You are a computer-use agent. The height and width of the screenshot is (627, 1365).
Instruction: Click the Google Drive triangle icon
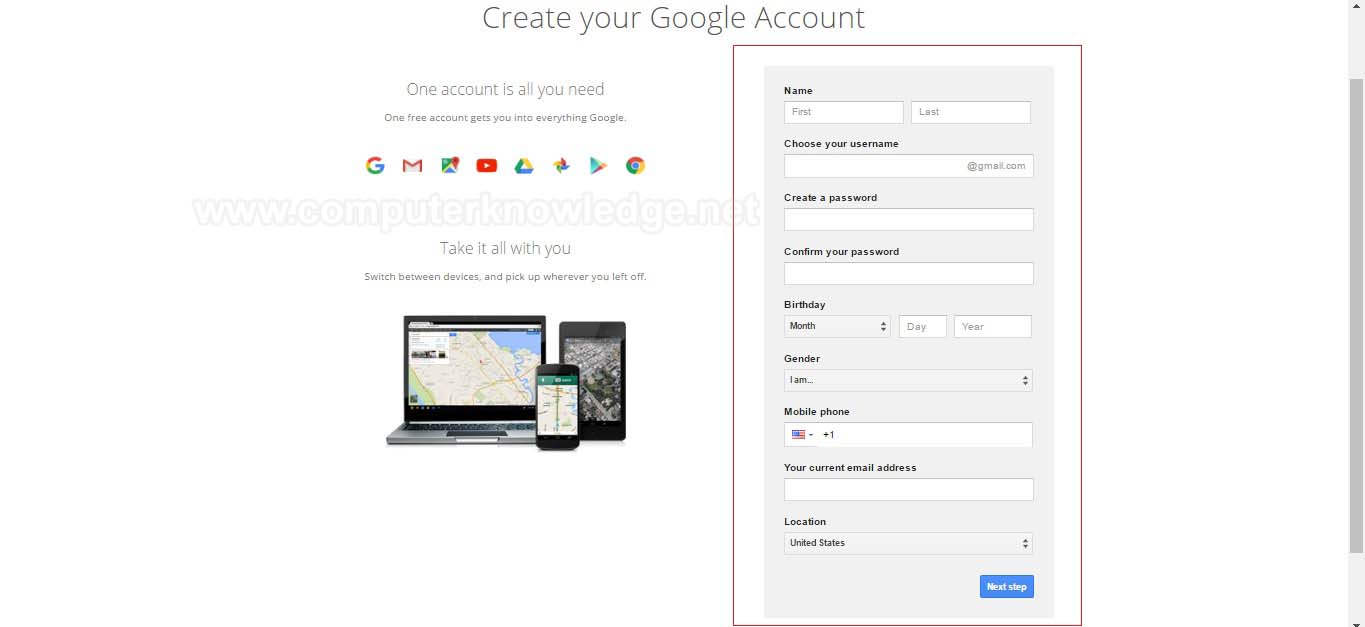[524, 166]
